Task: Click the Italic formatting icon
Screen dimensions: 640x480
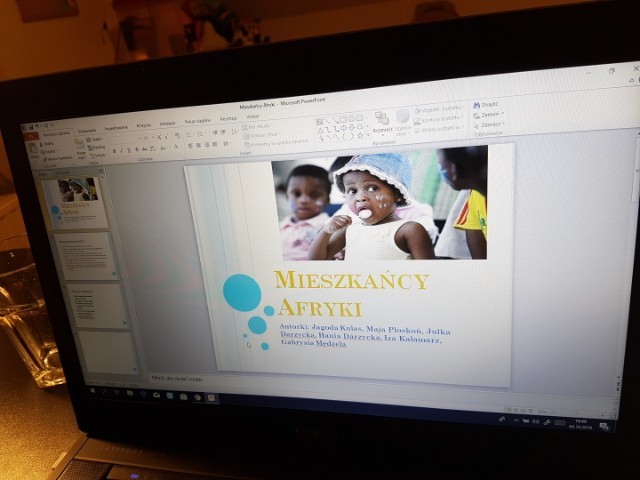Action: tap(122, 151)
